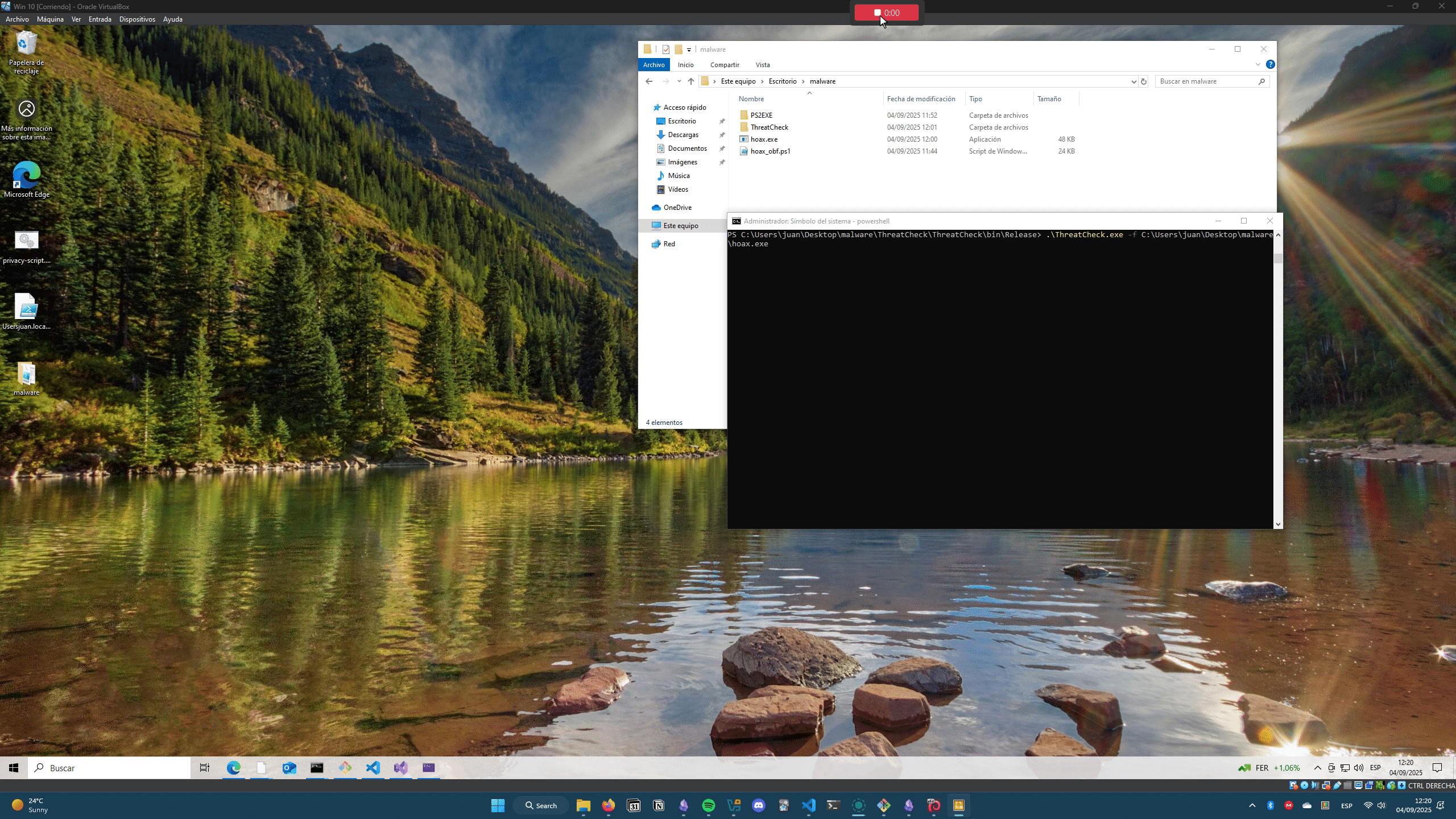
Task: Click the Buscar en malware search field
Action: tap(1206, 81)
